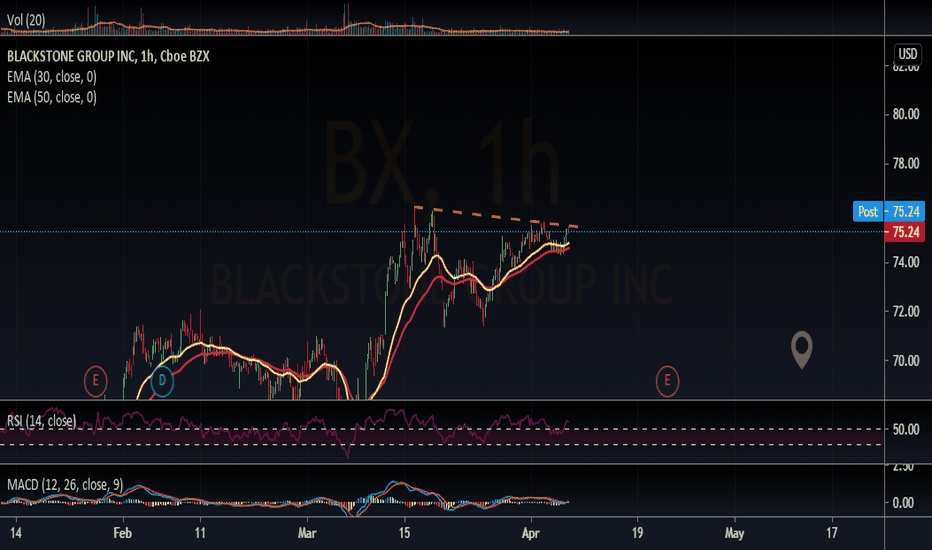Select the Vol (20) indicator label
The height and width of the screenshot is (550, 932).
[26, 20]
